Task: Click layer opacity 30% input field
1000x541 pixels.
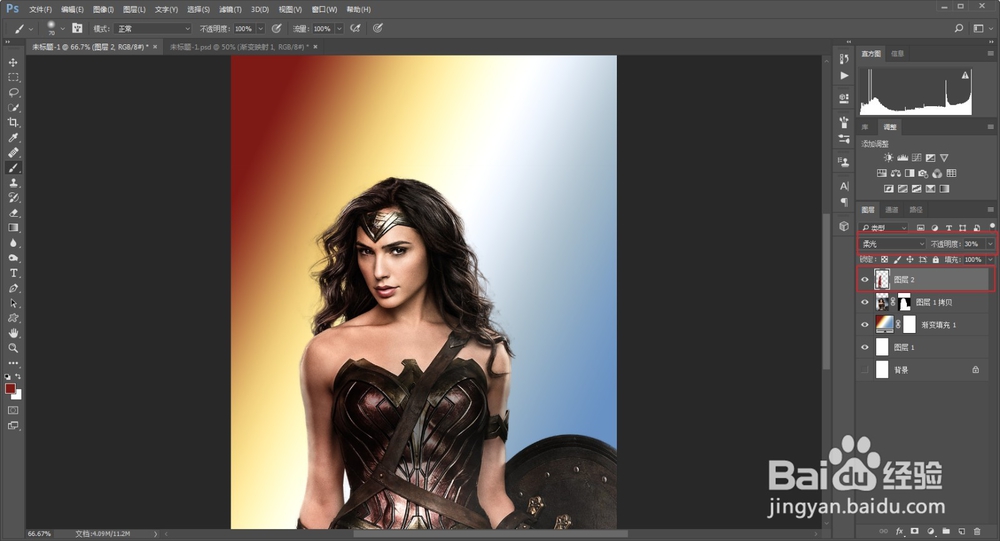Action: pos(974,244)
